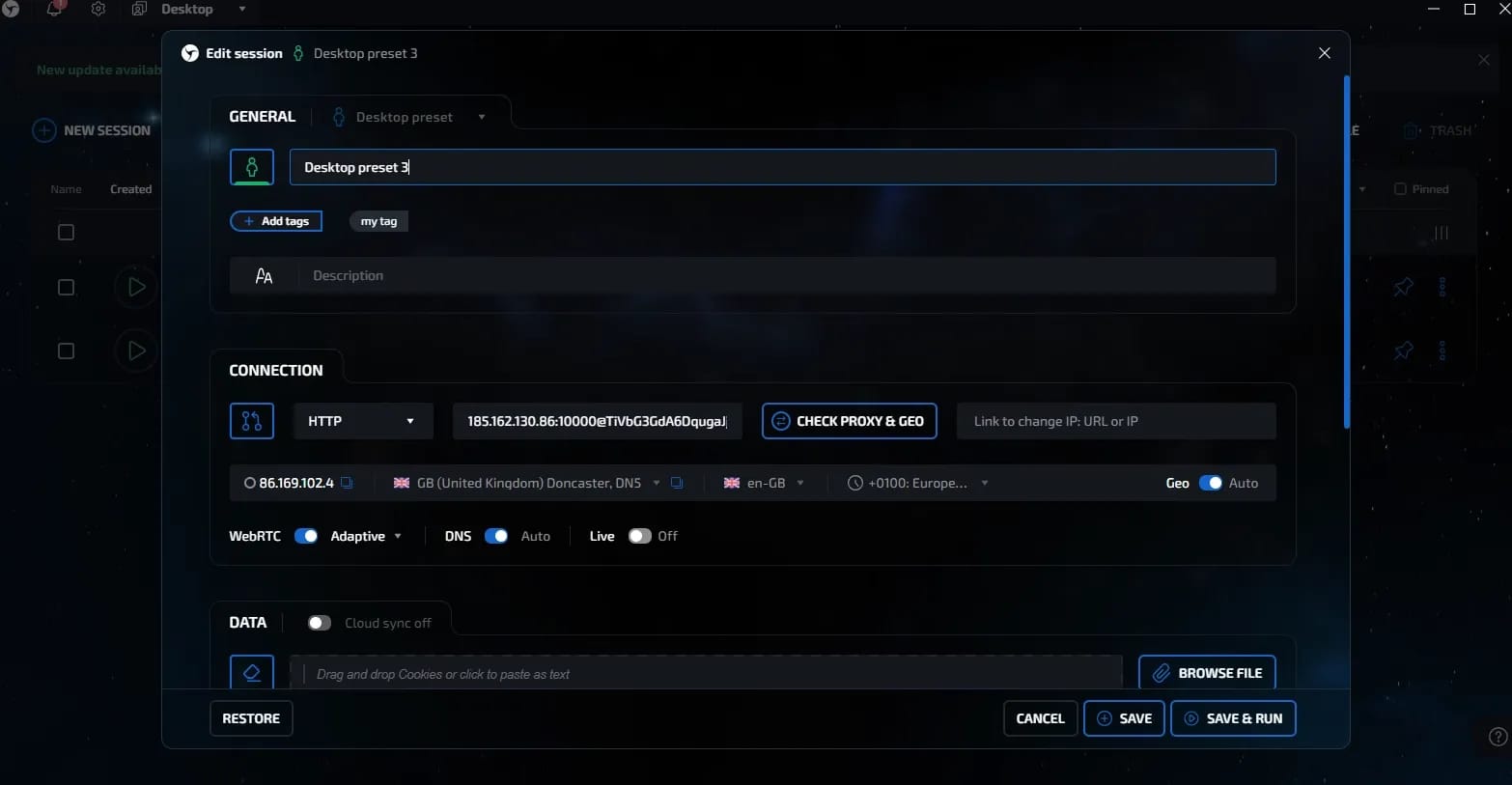This screenshot has width=1512, height=785.
Task: Click the proxy connection icon beside HTTP
Action: [x=252, y=421]
